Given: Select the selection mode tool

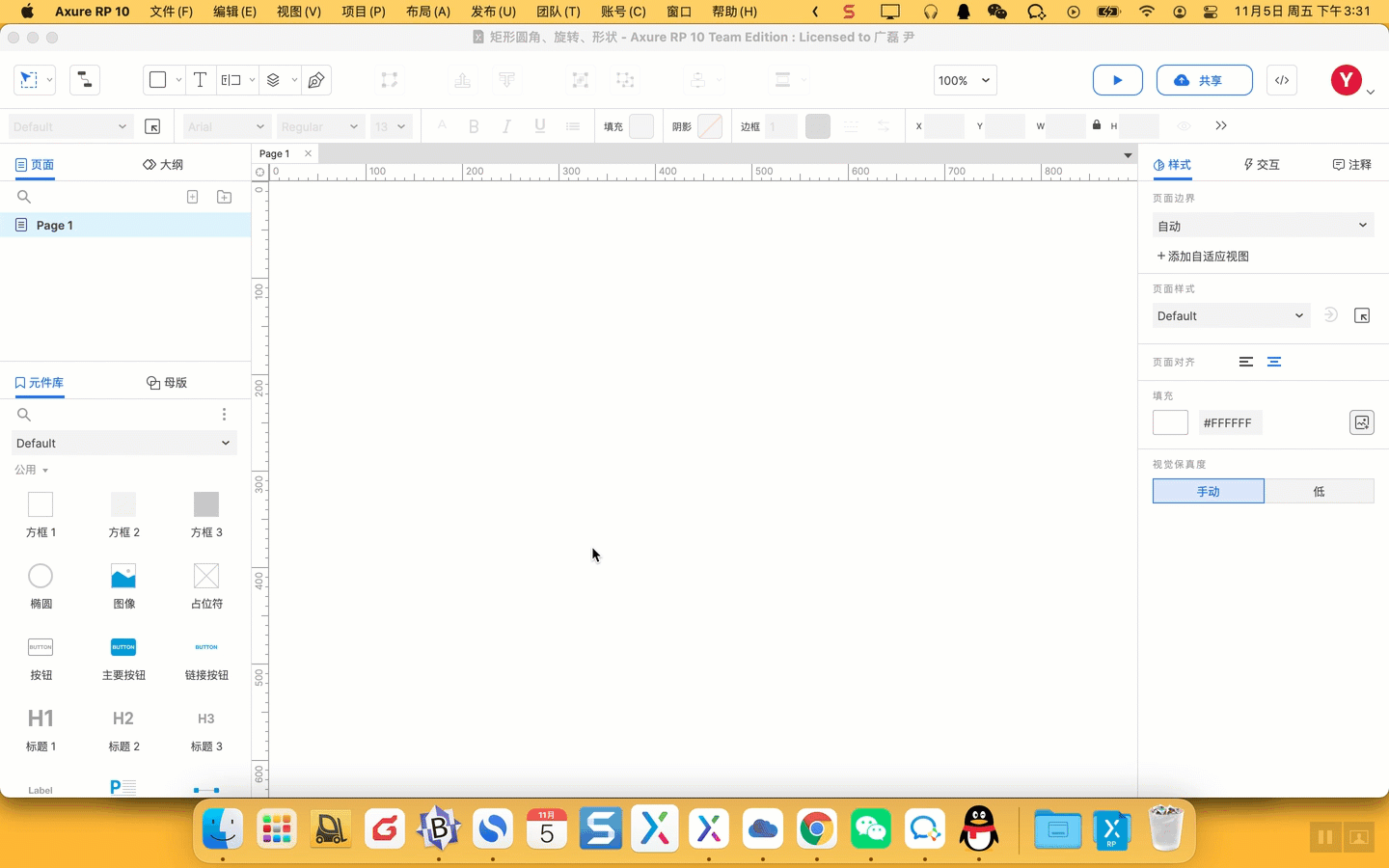Looking at the screenshot, I should point(29,80).
